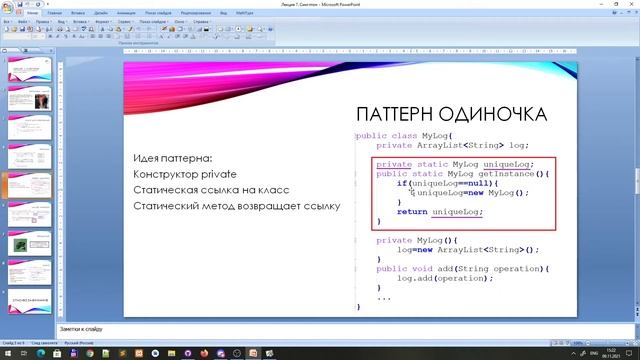Image resolution: width=640 pixels, height=360 pixels.
Task: Click code line 'public class MyLog{'
Action: point(404,136)
